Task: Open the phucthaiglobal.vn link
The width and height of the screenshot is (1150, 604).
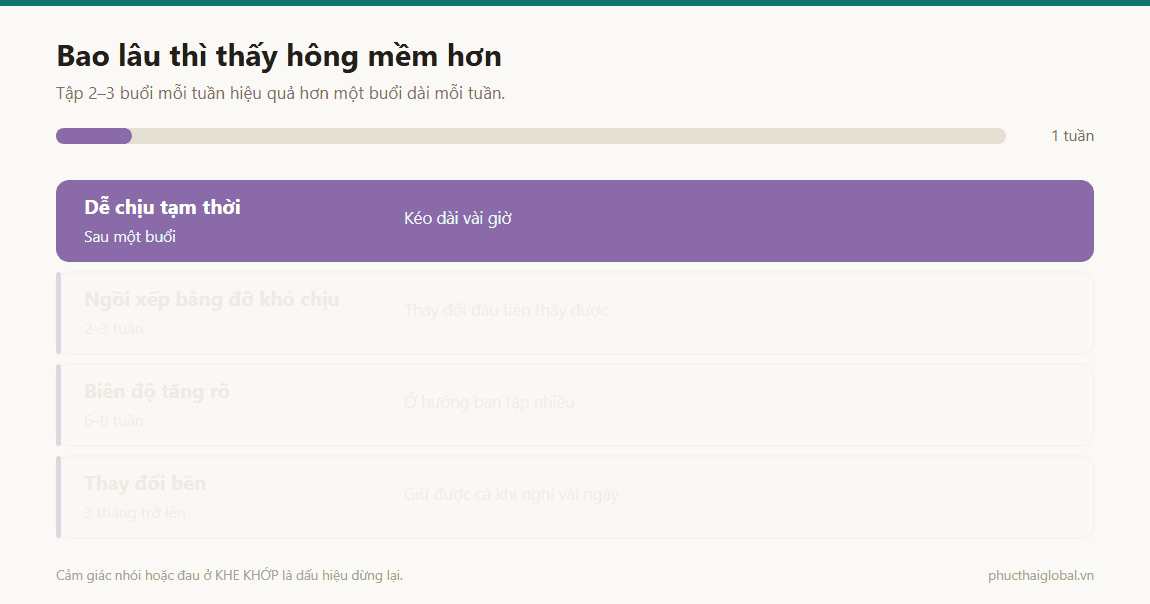Action: [1041, 575]
